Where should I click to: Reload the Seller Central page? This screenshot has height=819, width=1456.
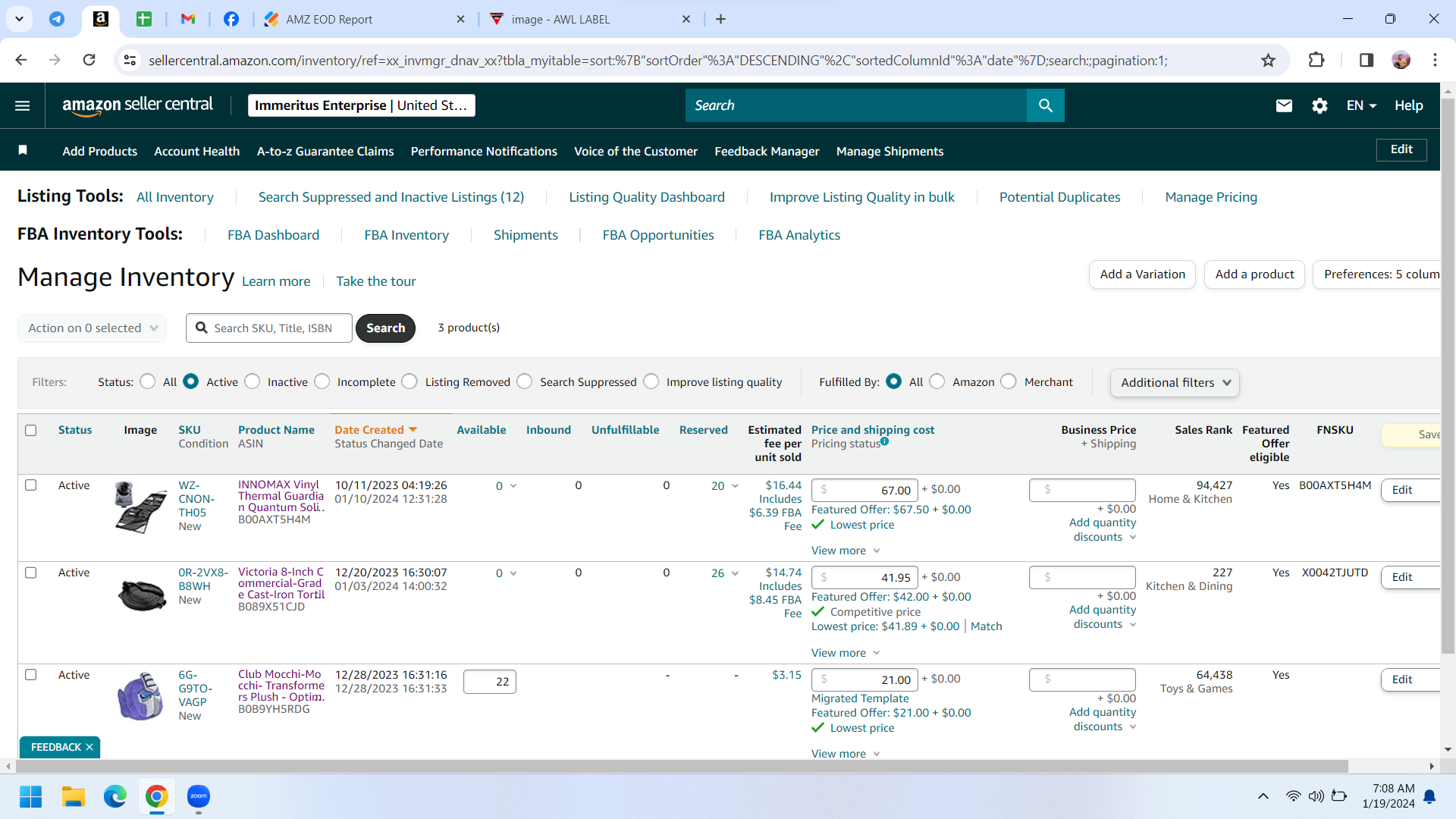coord(89,60)
